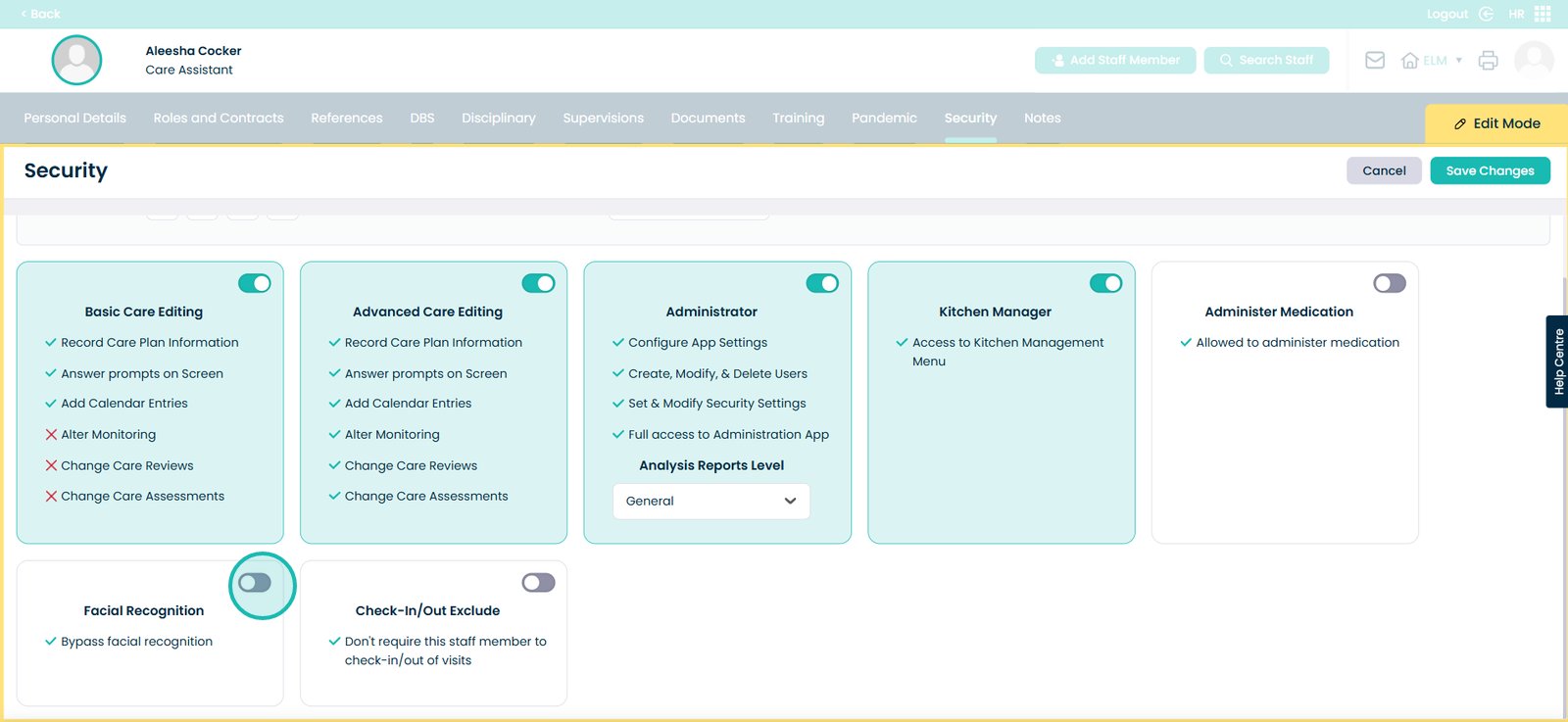1568x722 pixels.
Task: Click the Save Changes button
Action: [1490, 170]
